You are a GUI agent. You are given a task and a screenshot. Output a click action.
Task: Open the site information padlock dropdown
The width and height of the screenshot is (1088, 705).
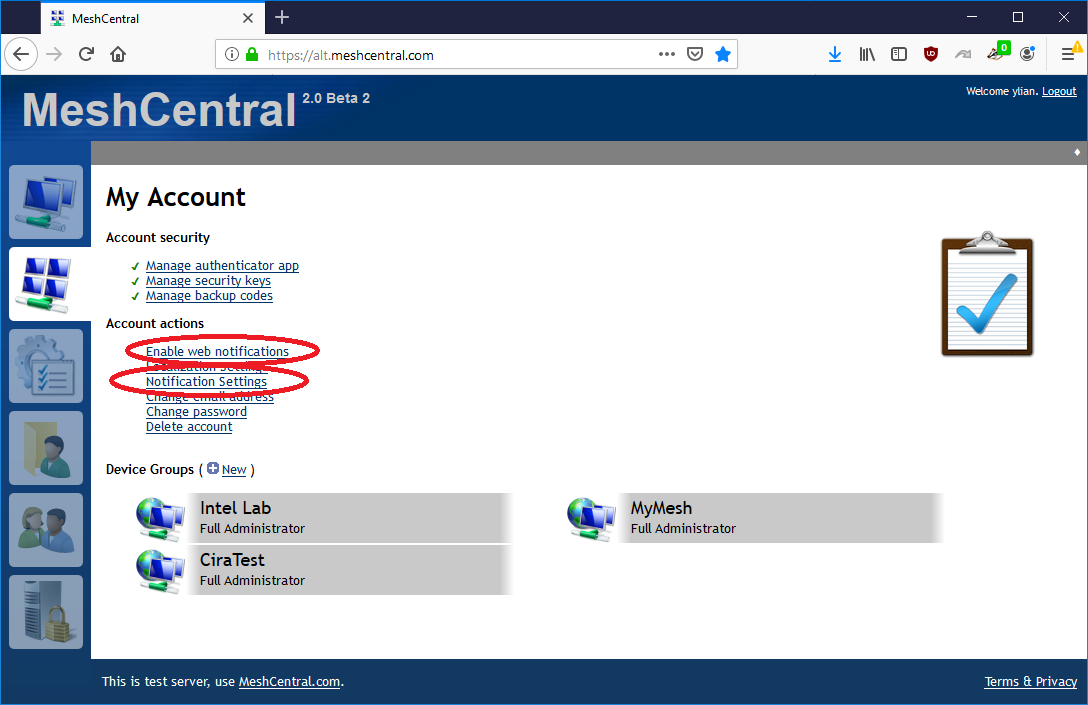click(252, 54)
